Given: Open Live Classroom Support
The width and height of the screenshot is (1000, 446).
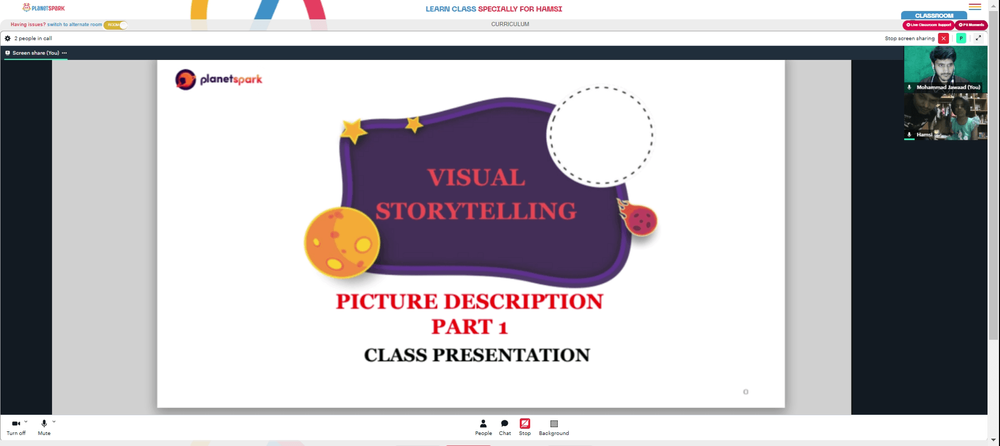Looking at the screenshot, I should pyautogui.click(x=928, y=25).
